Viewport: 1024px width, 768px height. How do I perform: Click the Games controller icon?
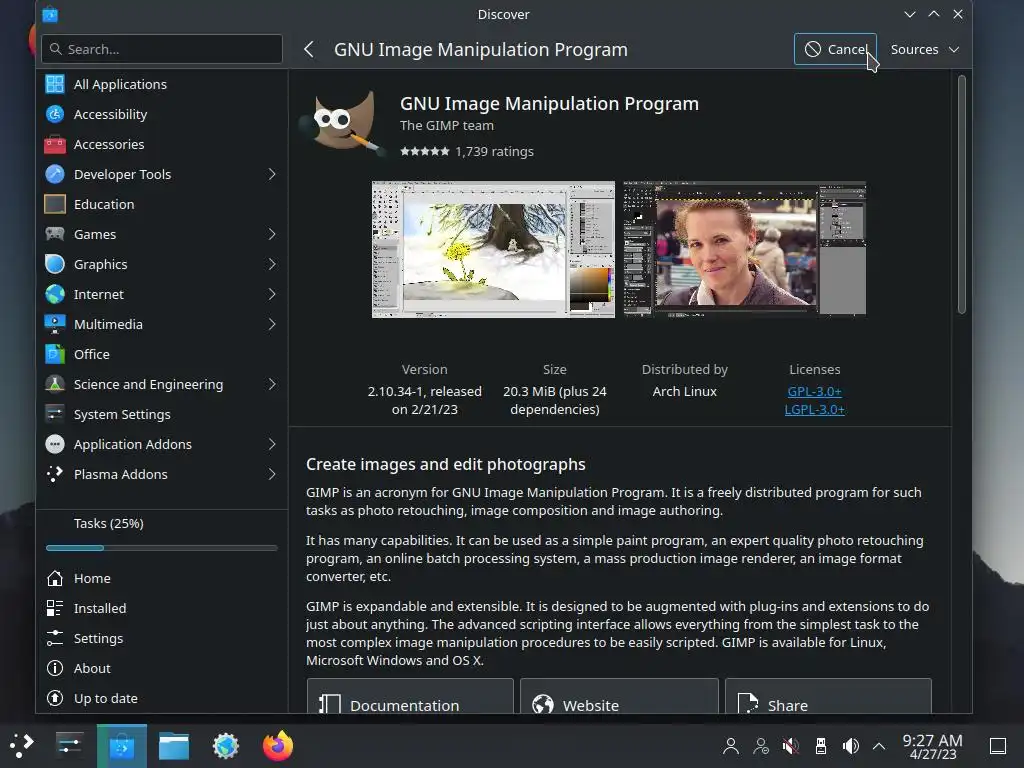click(x=55, y=234)
